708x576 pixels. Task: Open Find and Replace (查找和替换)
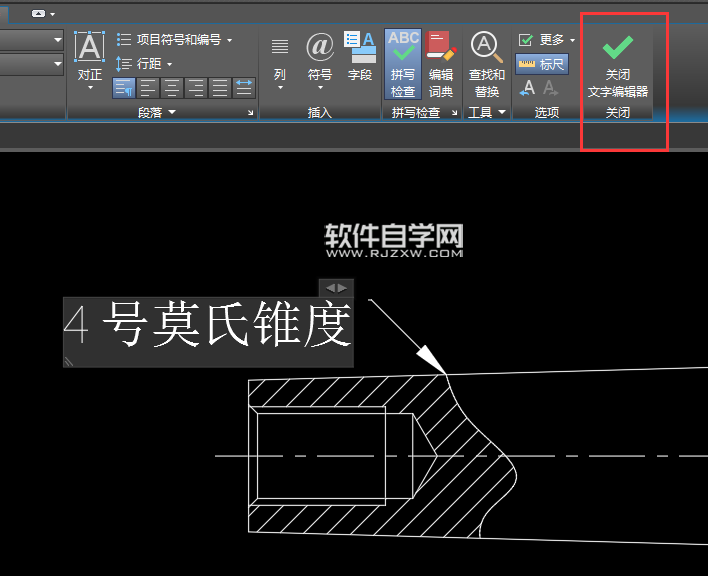[x=486, y=64]
